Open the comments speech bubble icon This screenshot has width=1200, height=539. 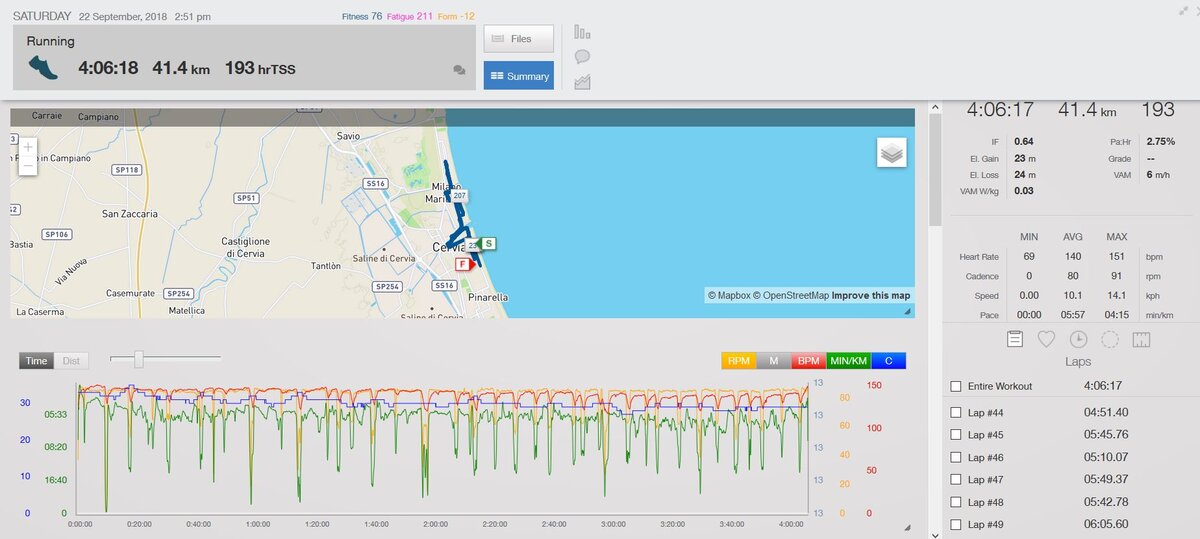pyautogui.click(x=582, y=57)
